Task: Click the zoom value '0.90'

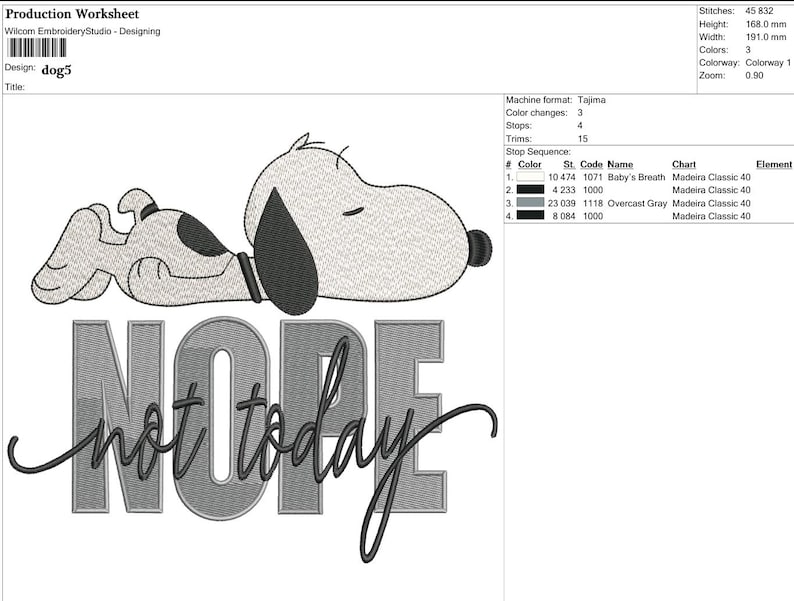Action: 754,75
